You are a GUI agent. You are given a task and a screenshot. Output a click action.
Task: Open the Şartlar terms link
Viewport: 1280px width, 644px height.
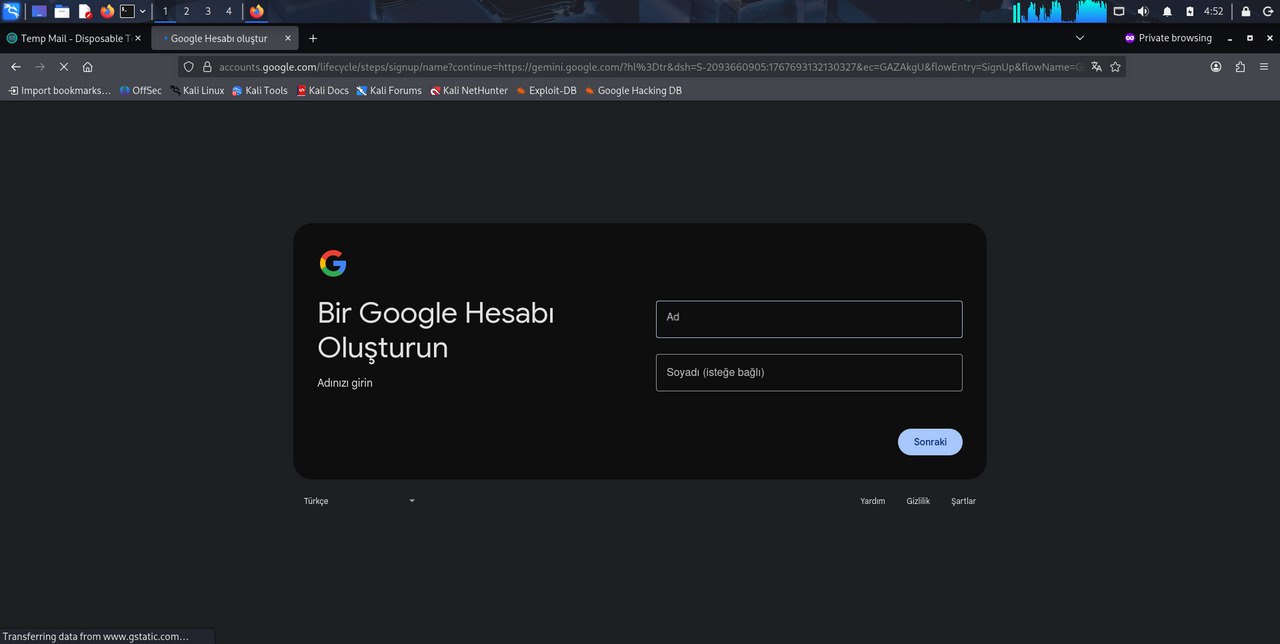tap(963, 501)
